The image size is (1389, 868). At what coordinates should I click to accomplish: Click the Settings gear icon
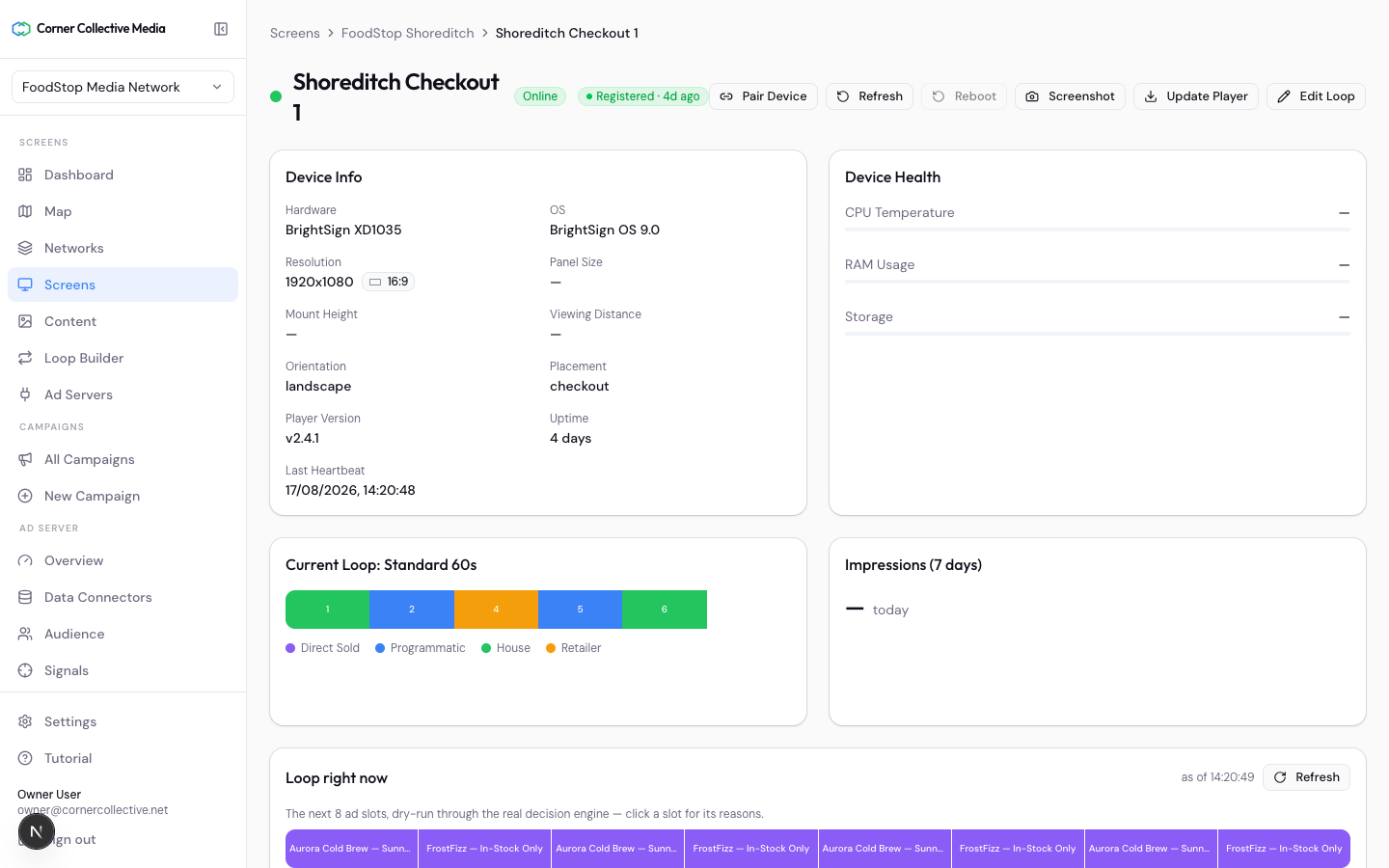click(25, 721)
